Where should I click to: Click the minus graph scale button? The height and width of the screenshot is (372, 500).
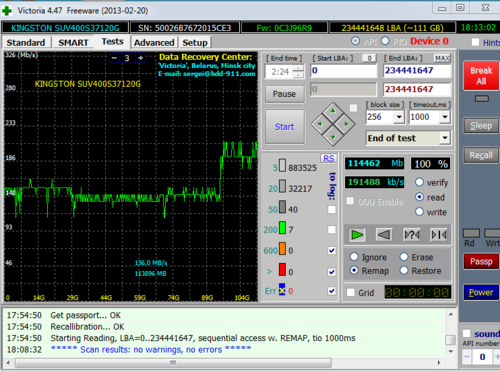click(x=114, y=58)
